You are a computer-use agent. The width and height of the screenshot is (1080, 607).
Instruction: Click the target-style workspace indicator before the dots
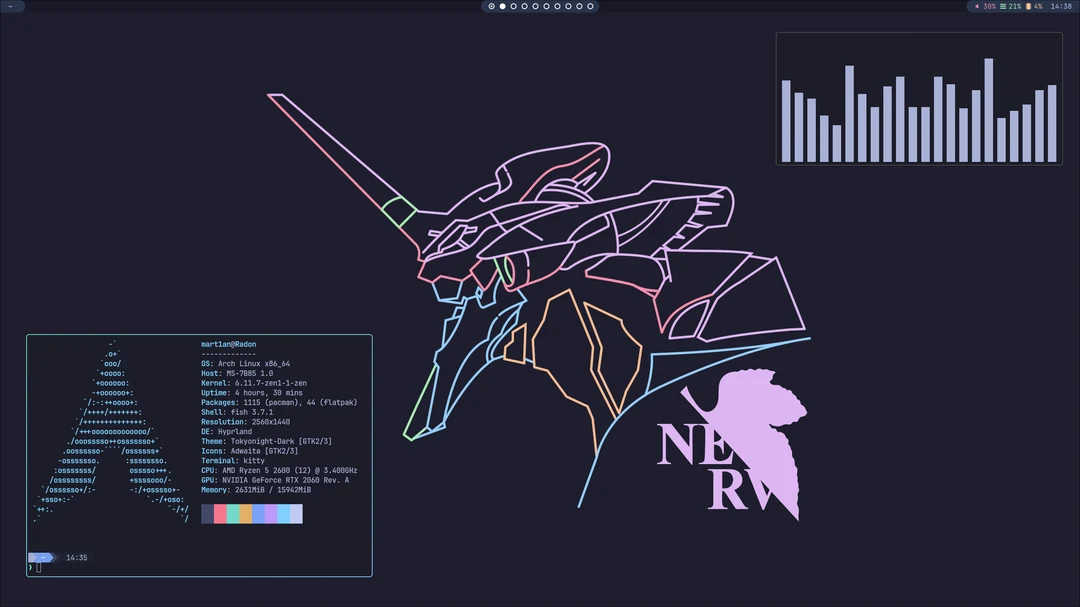coord(490,6)
